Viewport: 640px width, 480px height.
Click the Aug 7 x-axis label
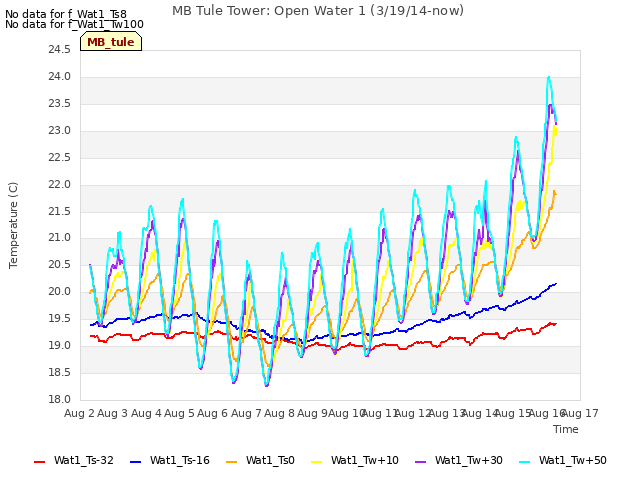point(246,413)
